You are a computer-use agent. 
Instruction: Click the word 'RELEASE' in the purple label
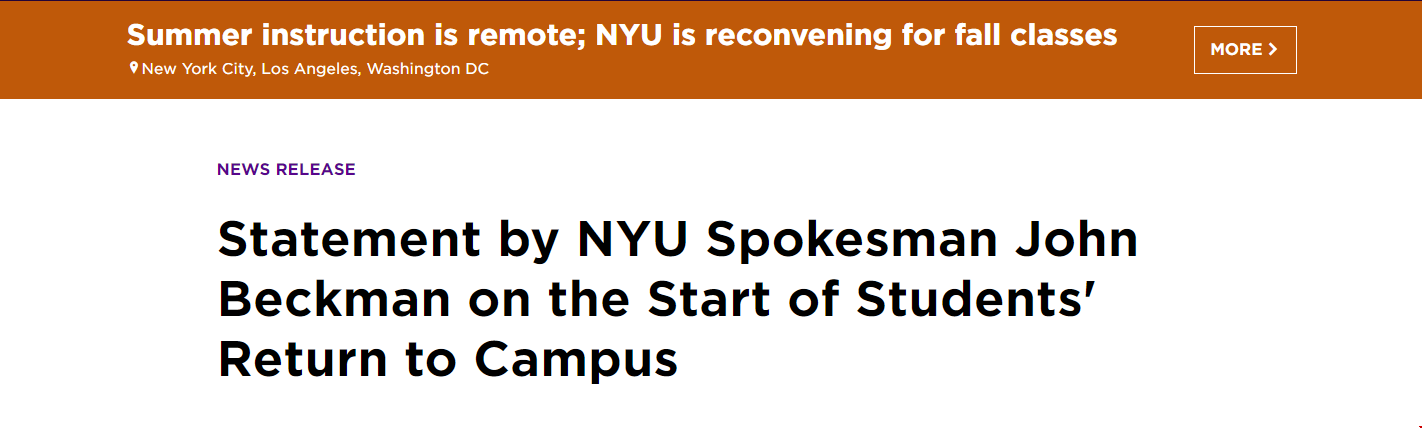(x=316, y=169)
